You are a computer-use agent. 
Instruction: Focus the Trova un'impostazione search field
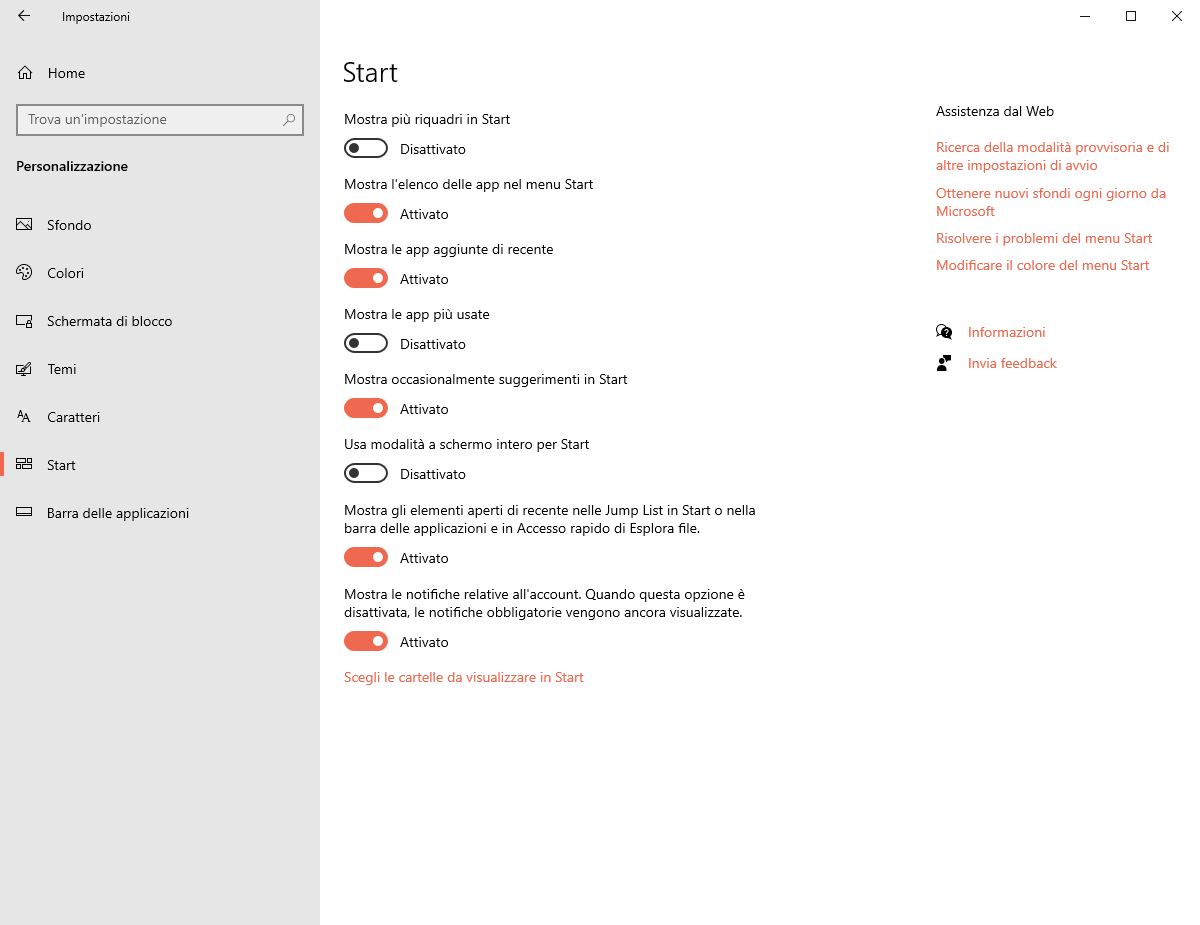coord(150,120)
